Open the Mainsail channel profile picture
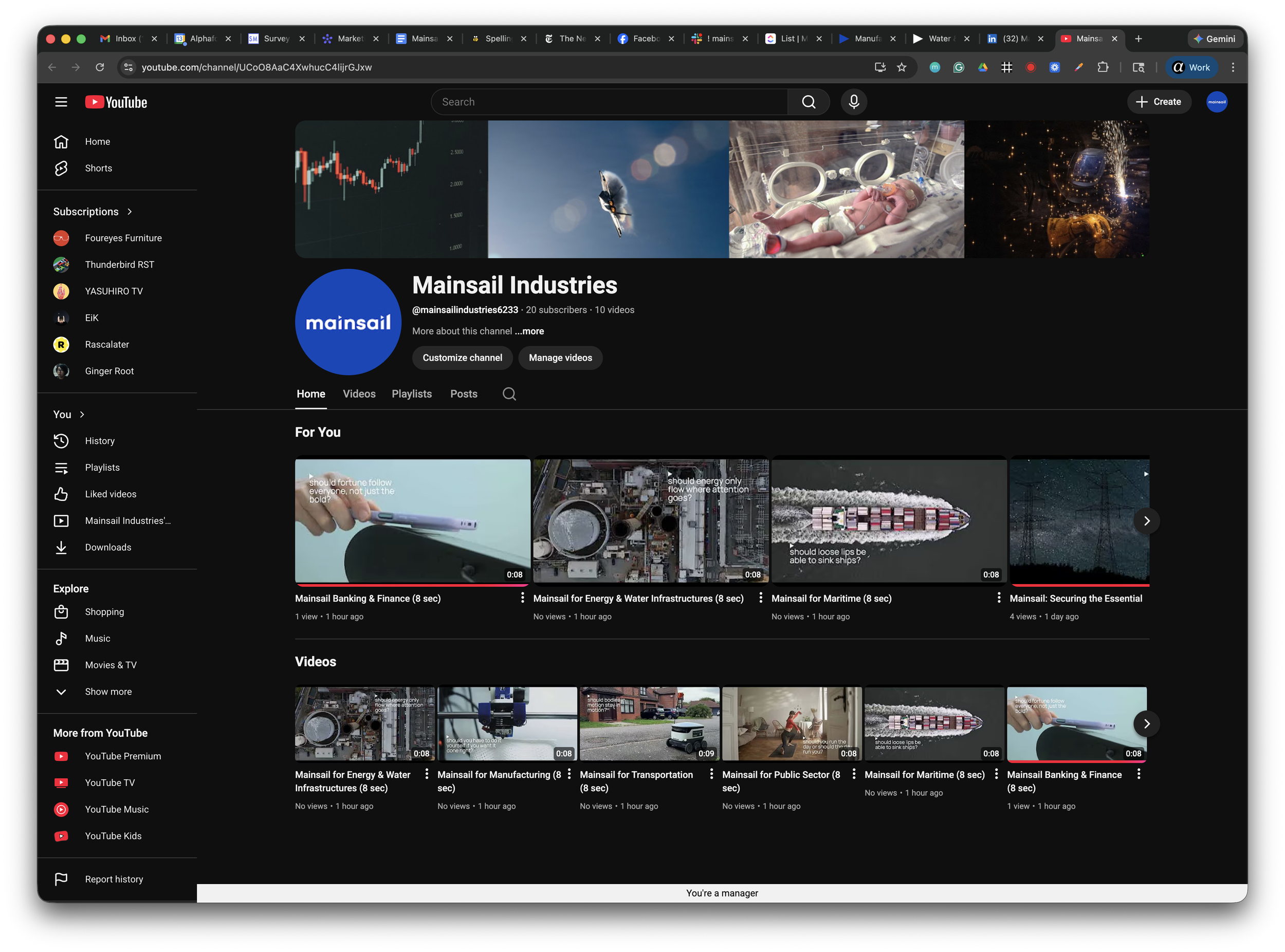Image resolution: width=1285 pixels, height=952 pixels. point(348,322)
